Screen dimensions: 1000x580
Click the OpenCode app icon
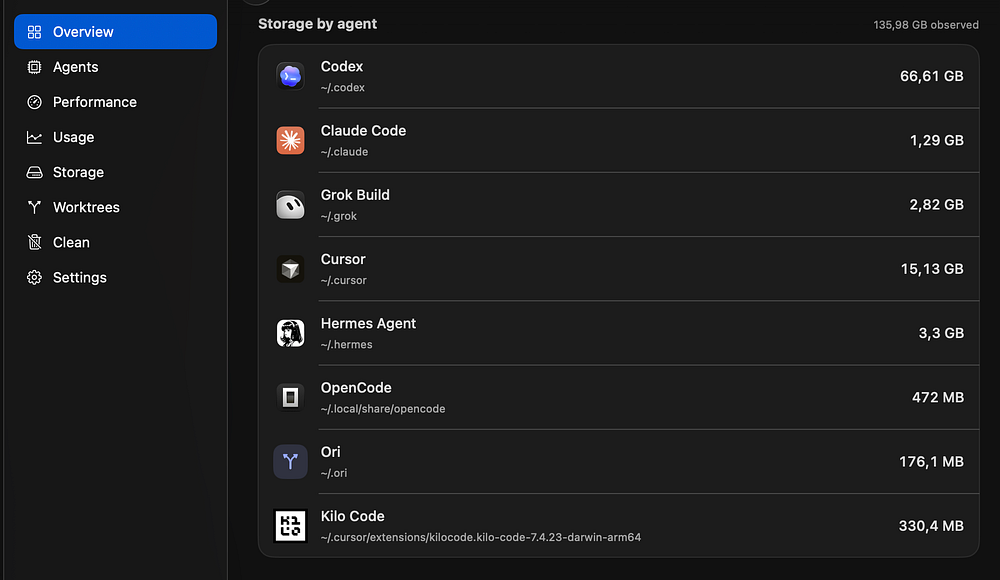click(x=290, y=398)
